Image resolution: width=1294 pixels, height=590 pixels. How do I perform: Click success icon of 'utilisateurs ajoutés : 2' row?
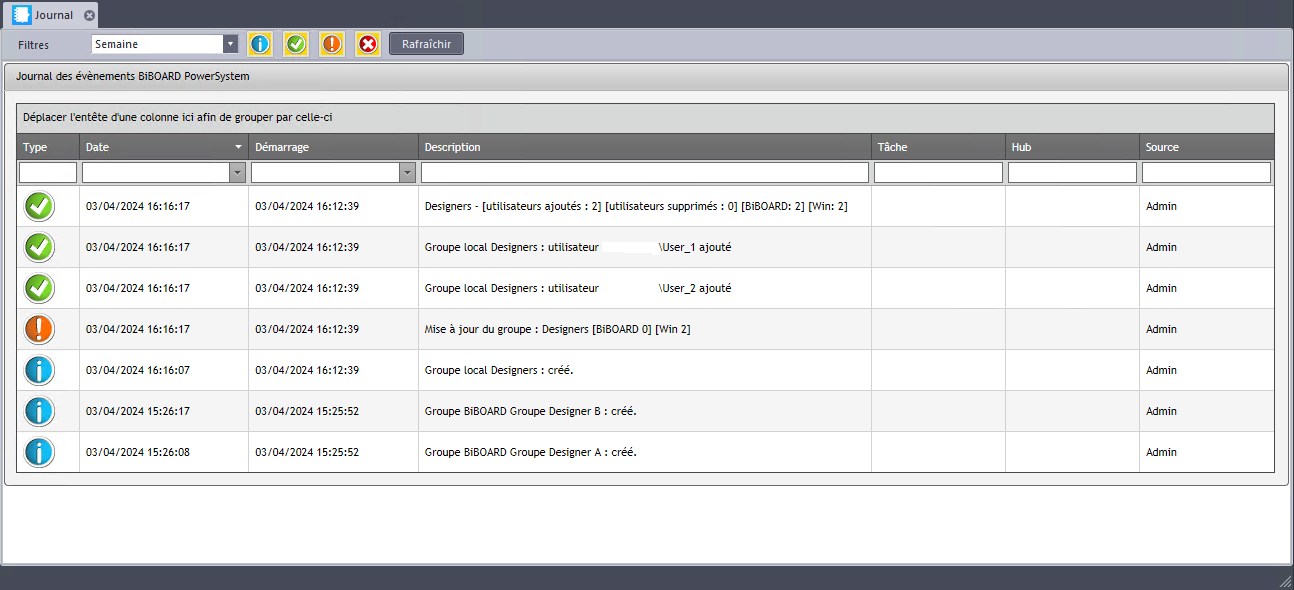coord(39,206)
